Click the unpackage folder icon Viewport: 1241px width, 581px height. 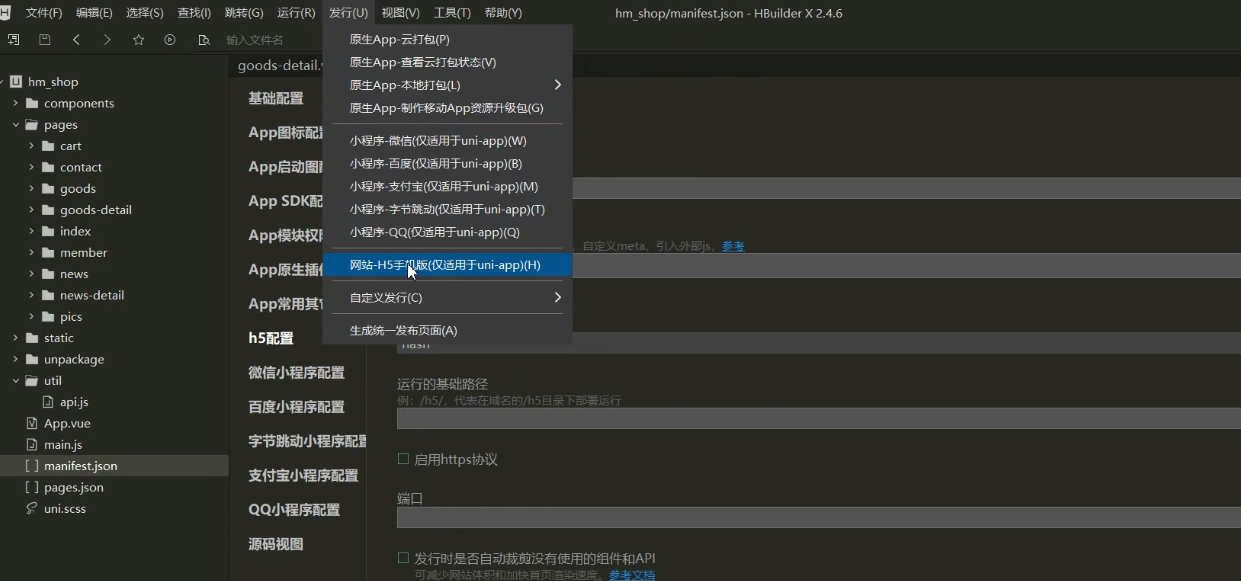(x=32, y=359)
